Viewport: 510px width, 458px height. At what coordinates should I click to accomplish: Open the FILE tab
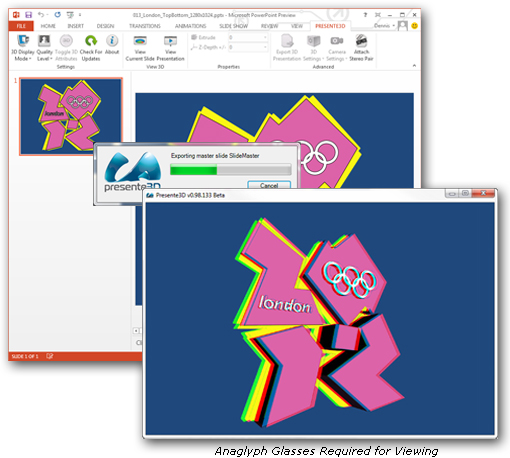click(21, 26)
